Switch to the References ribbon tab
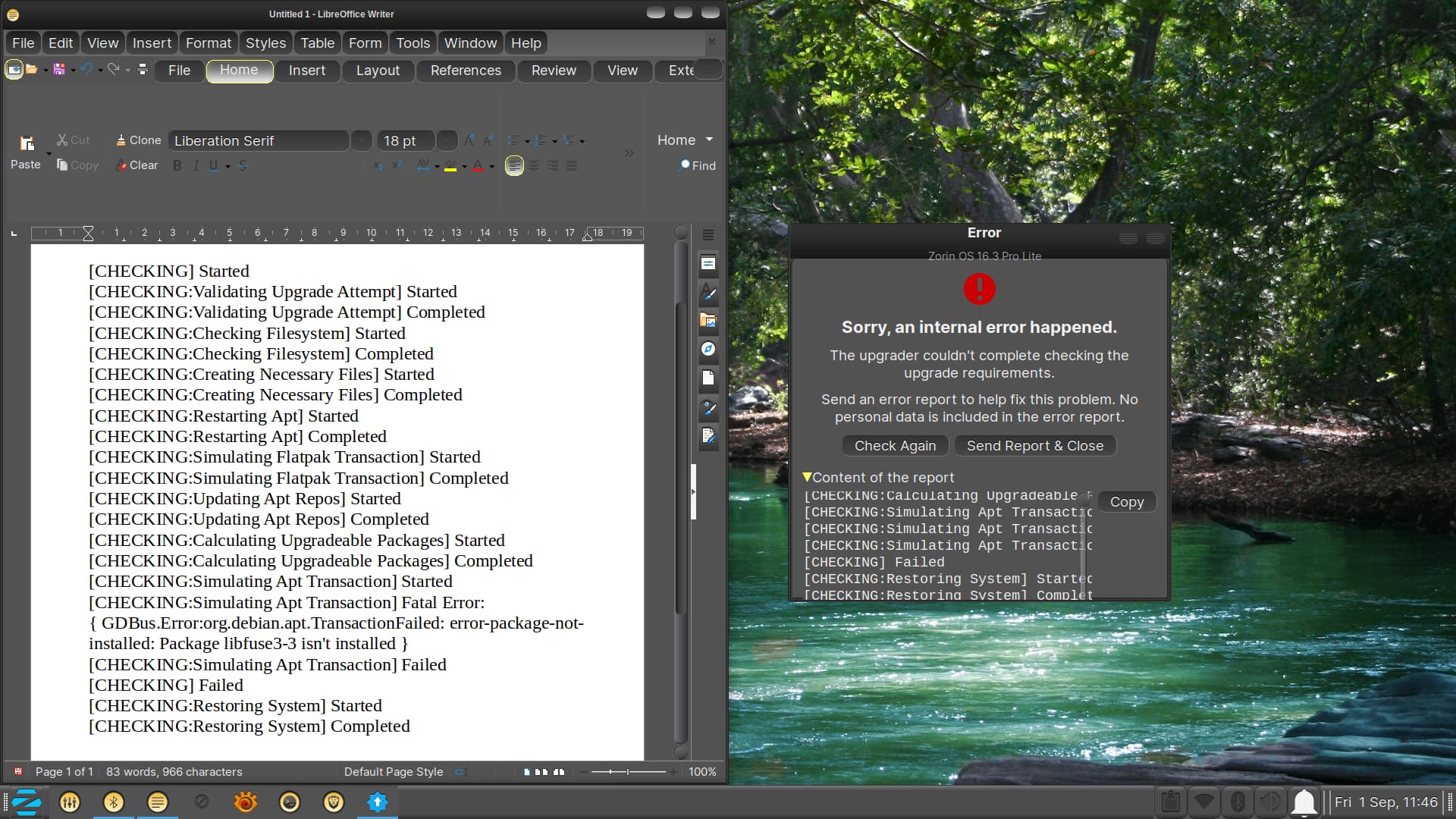Screen dimensions: 1456x819 (x=466, y=71)
